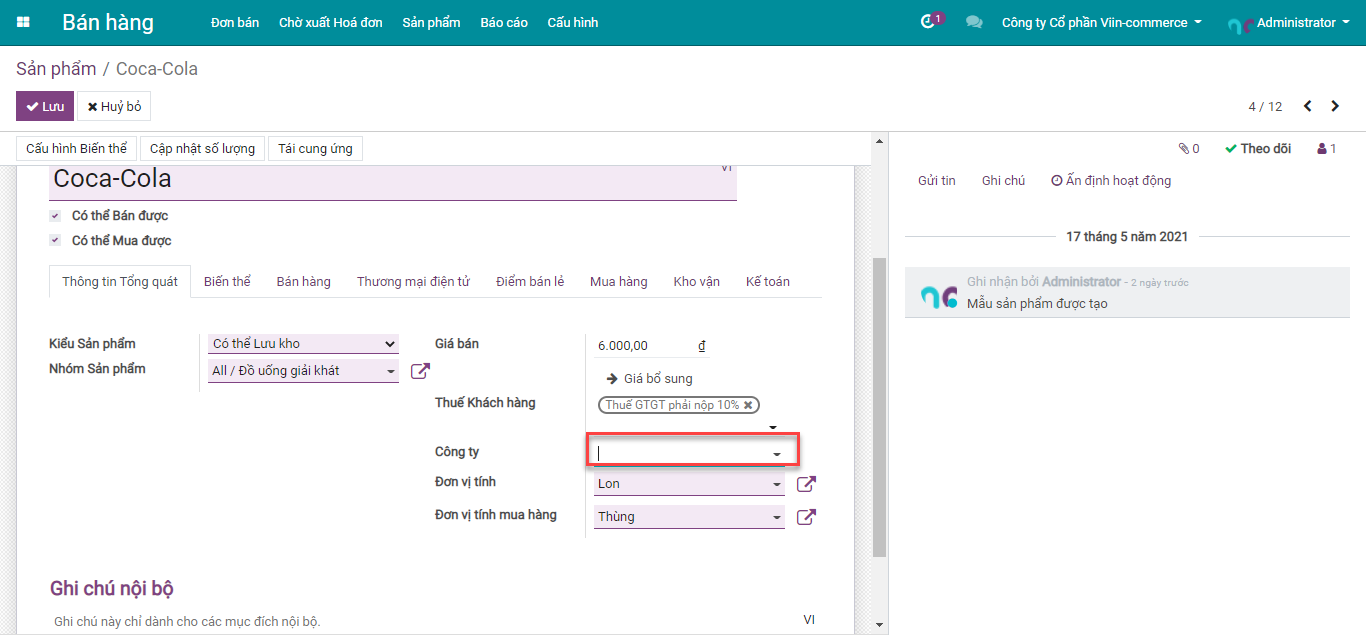
Task: Open the Kiểu Sản phẩm dropdown
Action: click(x=304, y=344)
